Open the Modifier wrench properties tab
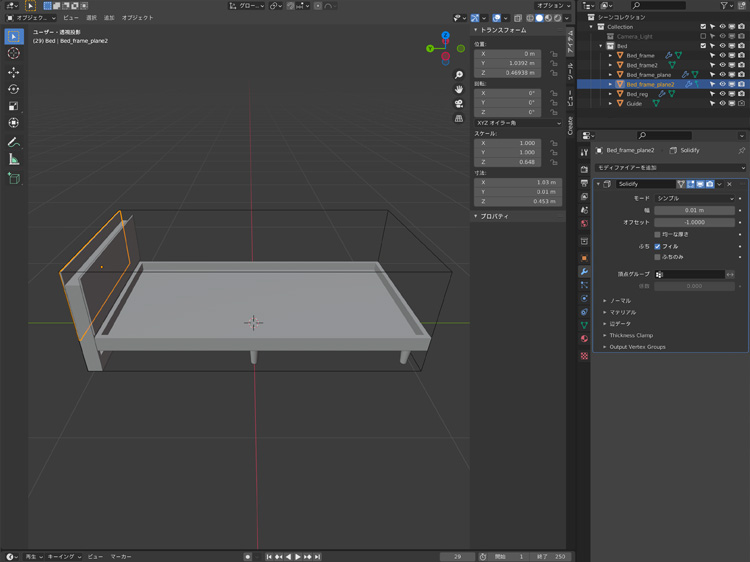This screenshot has height=562, width=750. 584,271
